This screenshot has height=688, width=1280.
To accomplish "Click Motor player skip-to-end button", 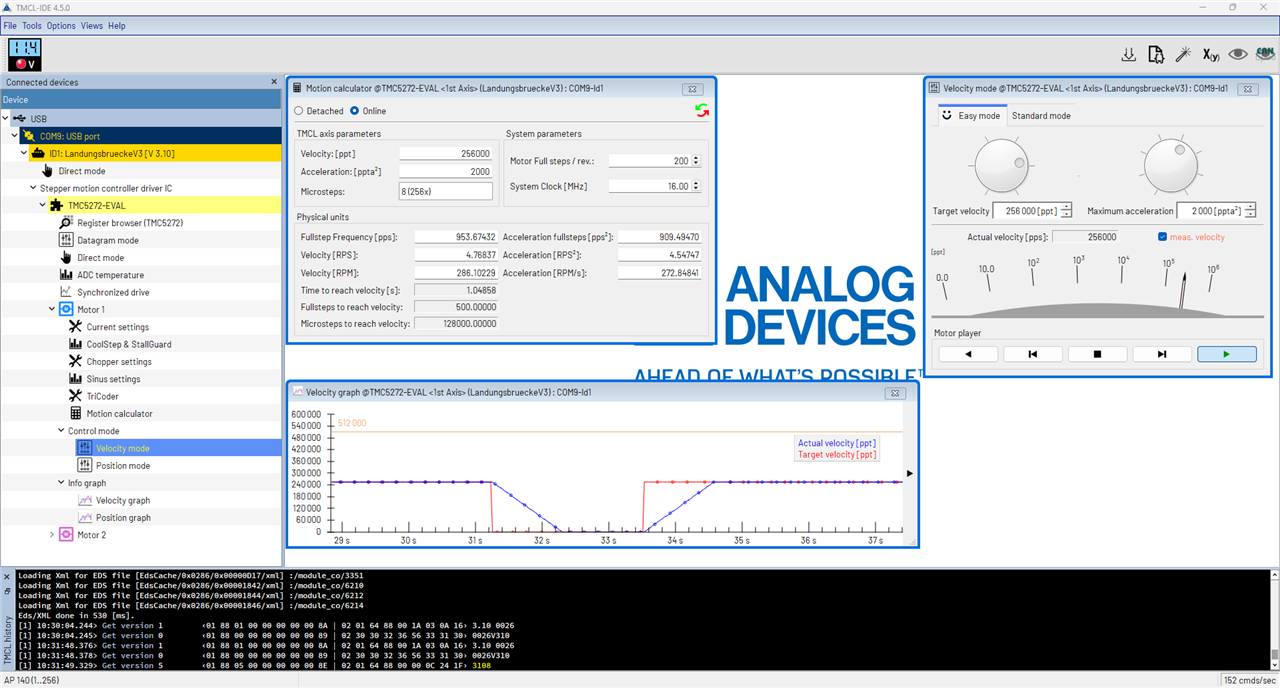I will coord(1162,354).
